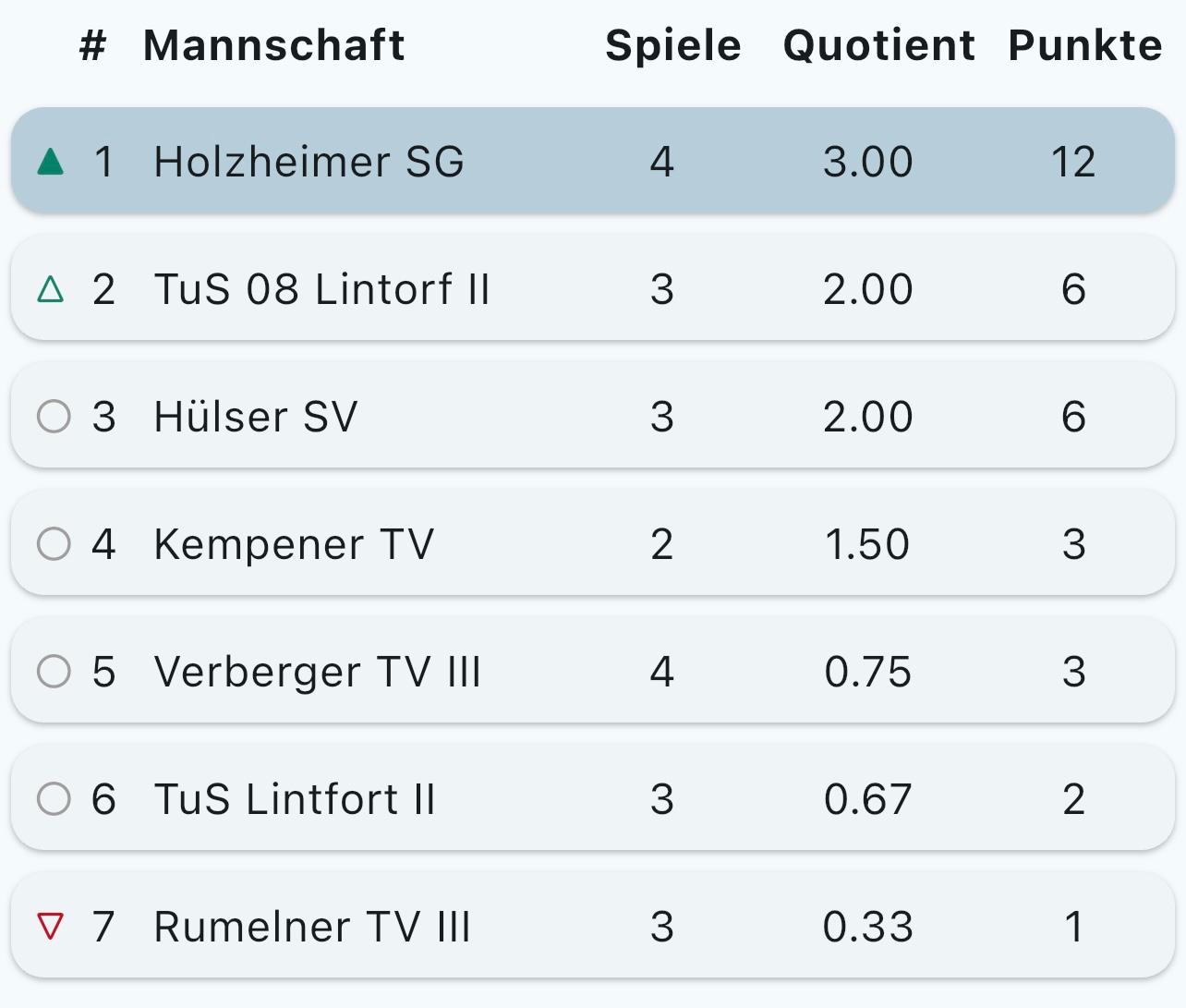Click the grey circle icon beside Hülser SV

point(54,417)
